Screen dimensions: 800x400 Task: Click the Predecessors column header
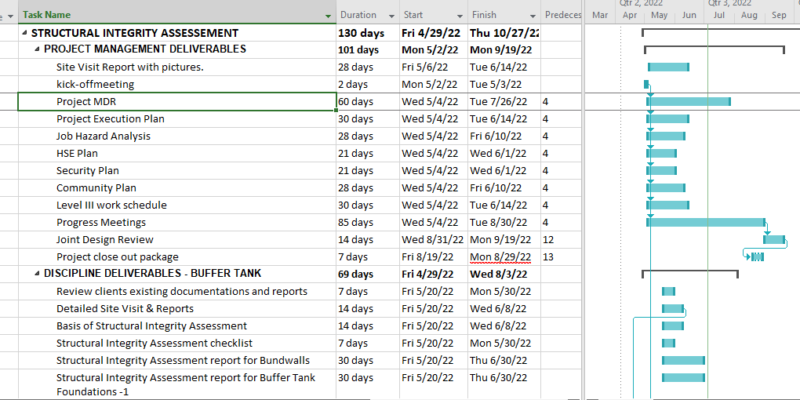point(560,16)
